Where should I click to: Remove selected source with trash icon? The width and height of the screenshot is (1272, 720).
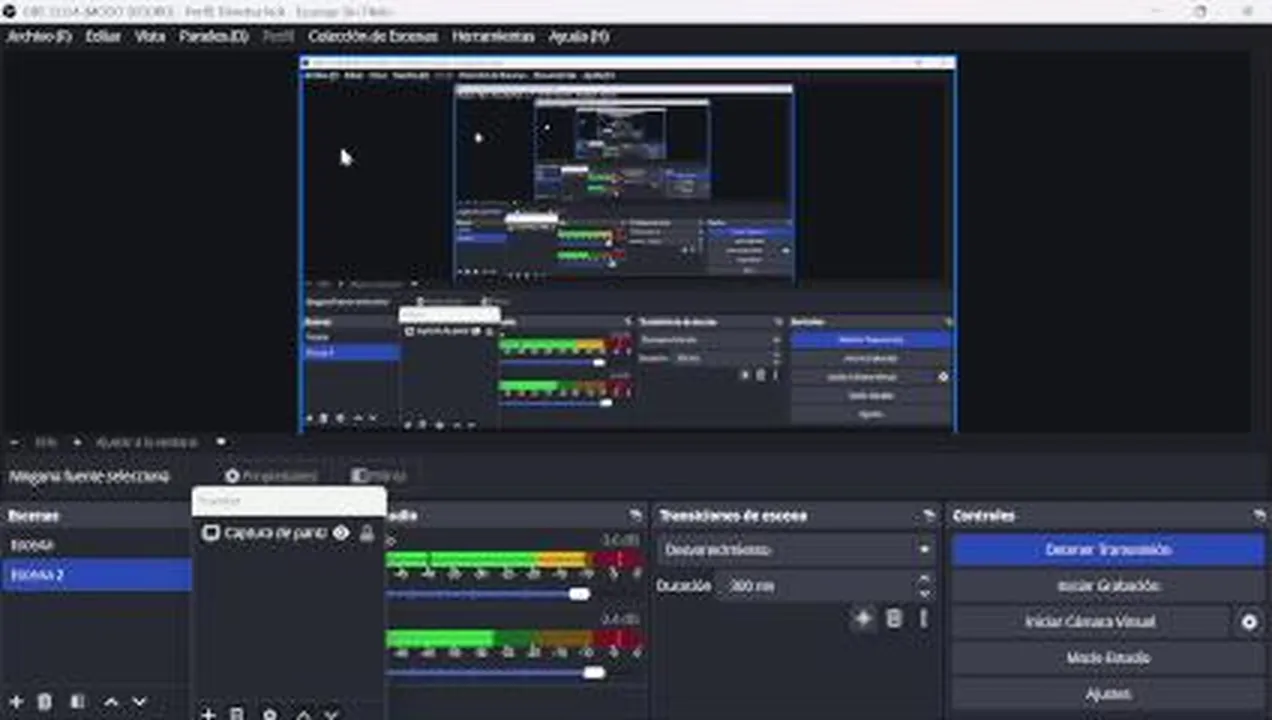[x=237, y=714]
